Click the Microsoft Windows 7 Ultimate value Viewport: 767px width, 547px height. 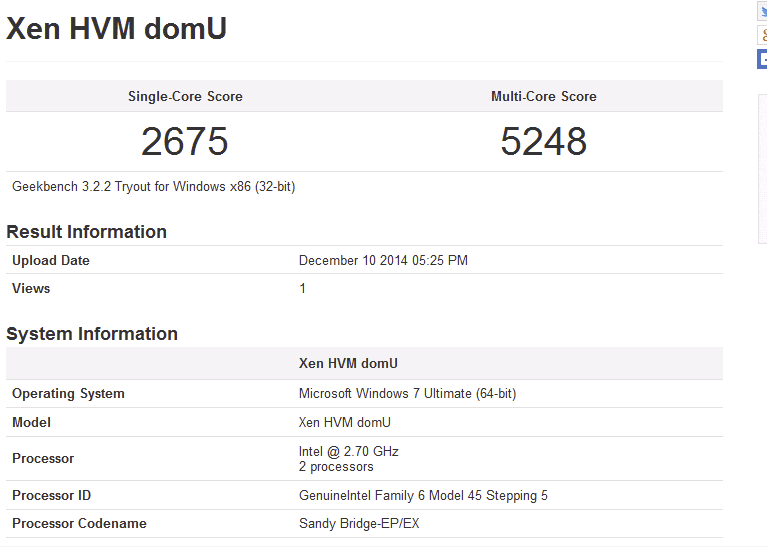point(407,394)
